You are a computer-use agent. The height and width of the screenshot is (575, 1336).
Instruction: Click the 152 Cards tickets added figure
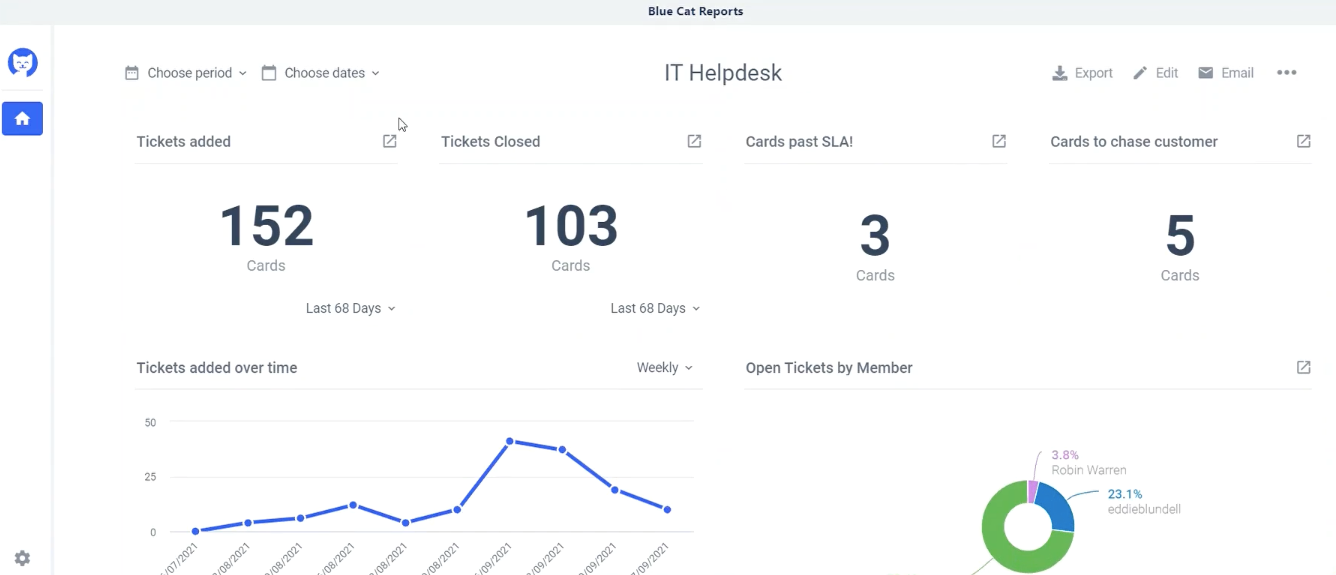tap(266, 226)
